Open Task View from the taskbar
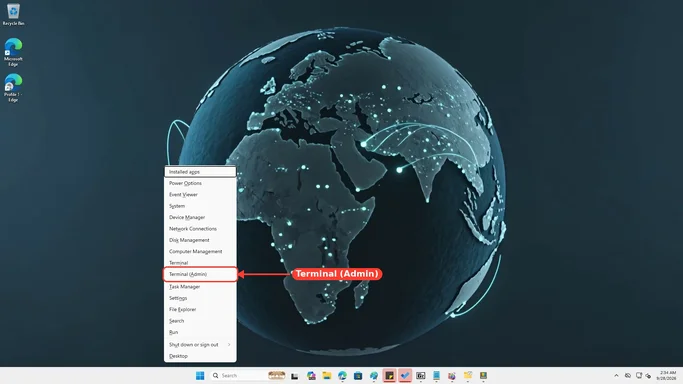Screen dimensions: 683x384 point(295,376)
